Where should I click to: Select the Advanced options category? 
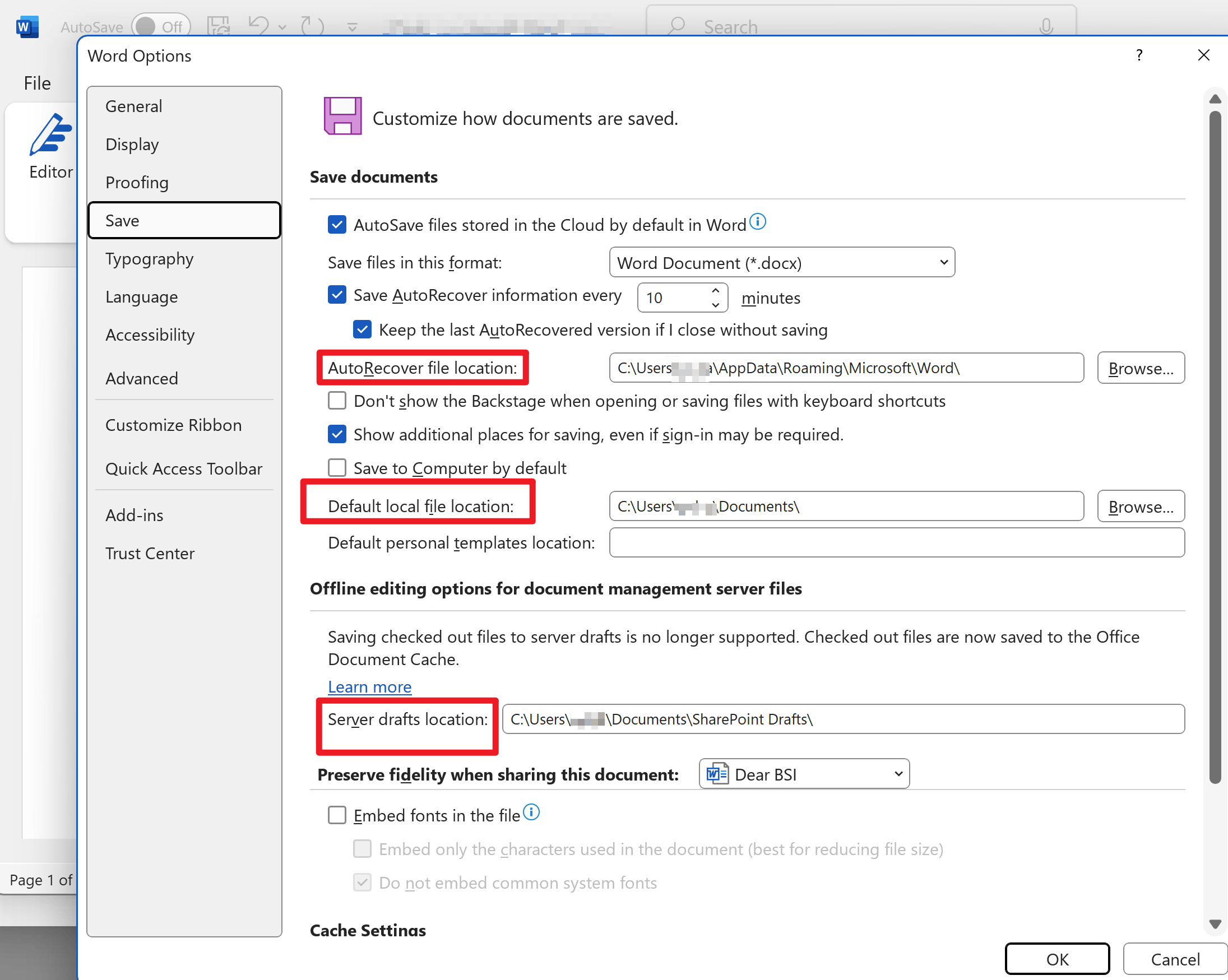click(142, 378)
